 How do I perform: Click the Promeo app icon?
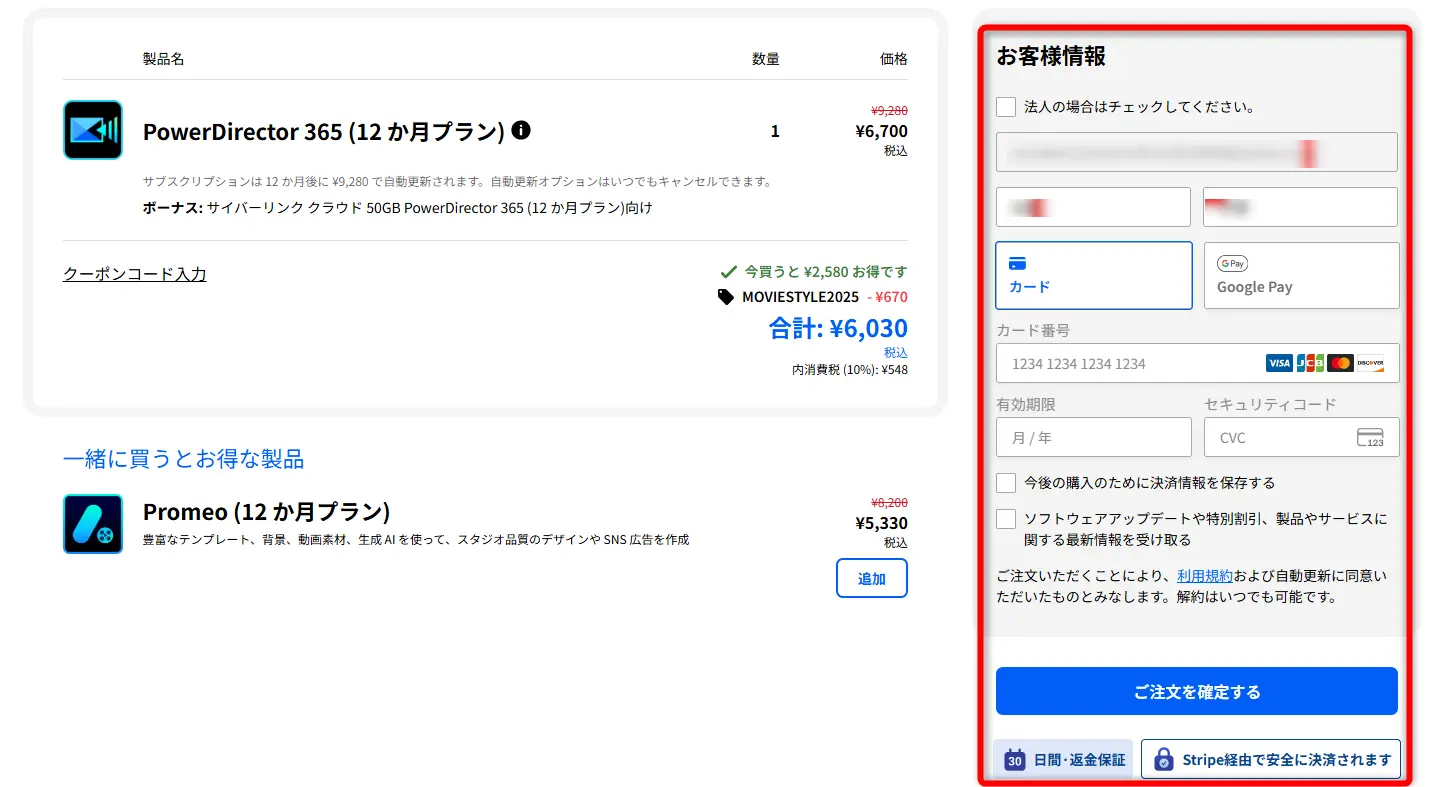(x=92, y=523)
